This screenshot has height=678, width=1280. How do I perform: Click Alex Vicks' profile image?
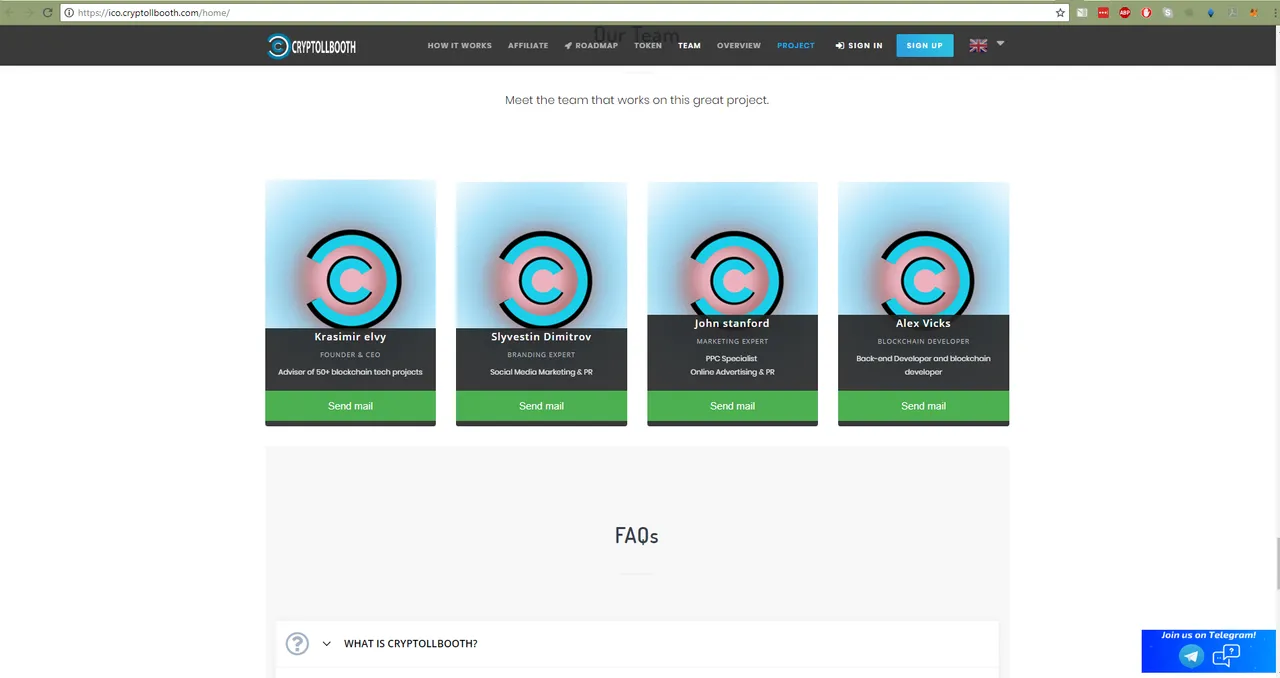pos(923,249)
